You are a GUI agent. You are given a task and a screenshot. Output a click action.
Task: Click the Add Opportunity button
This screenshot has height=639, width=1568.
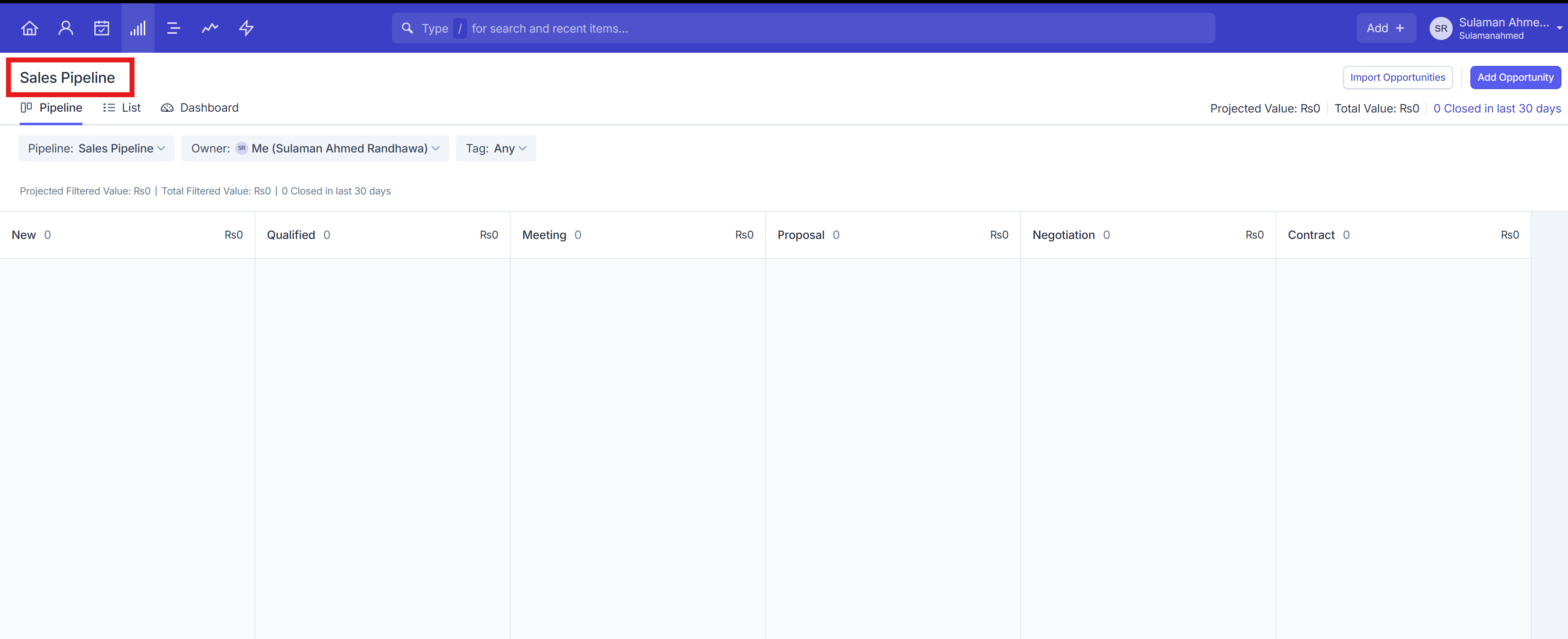click(1515, 77)
